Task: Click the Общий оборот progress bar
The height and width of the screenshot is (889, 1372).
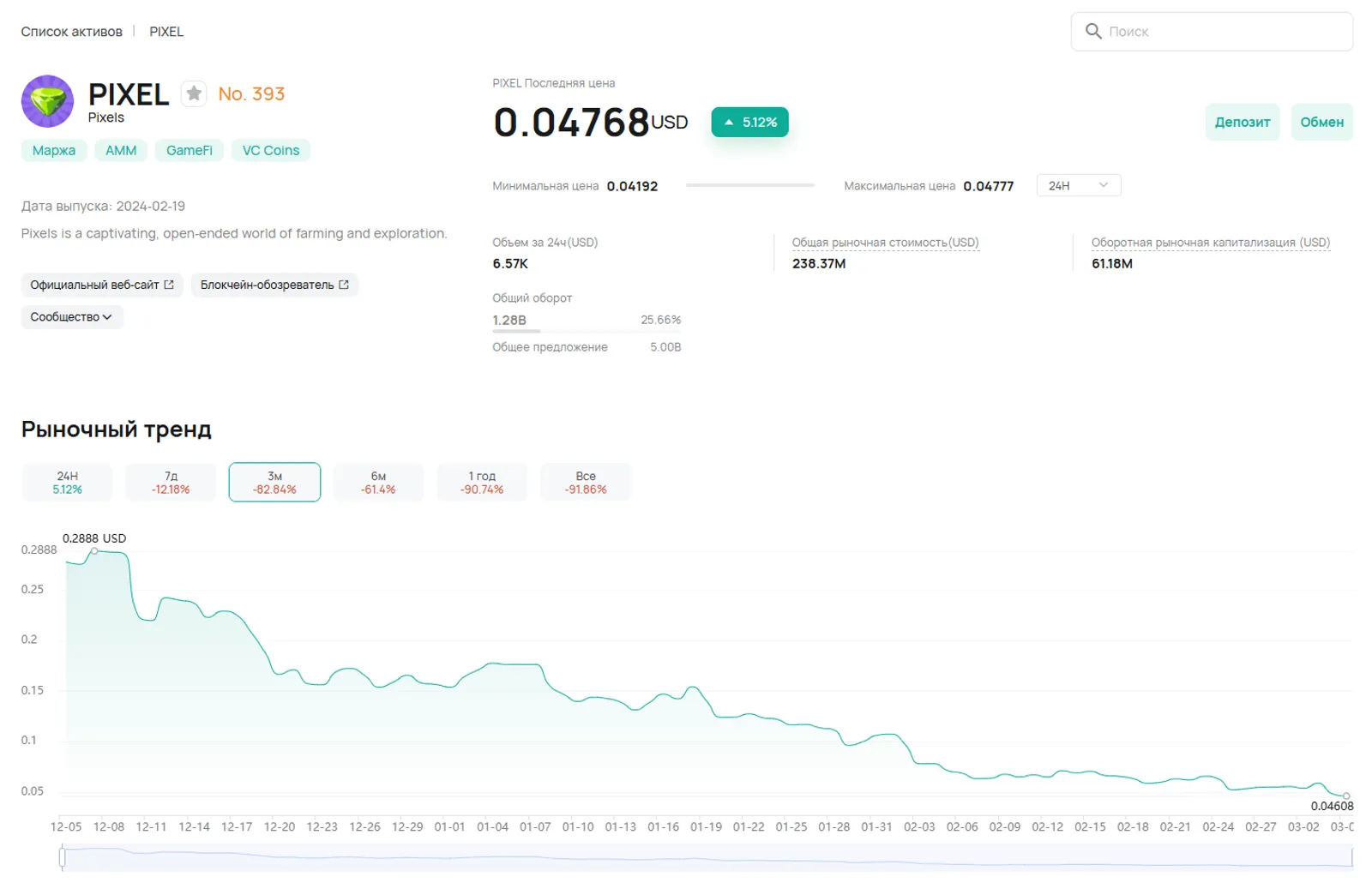Action: [587, 330]
